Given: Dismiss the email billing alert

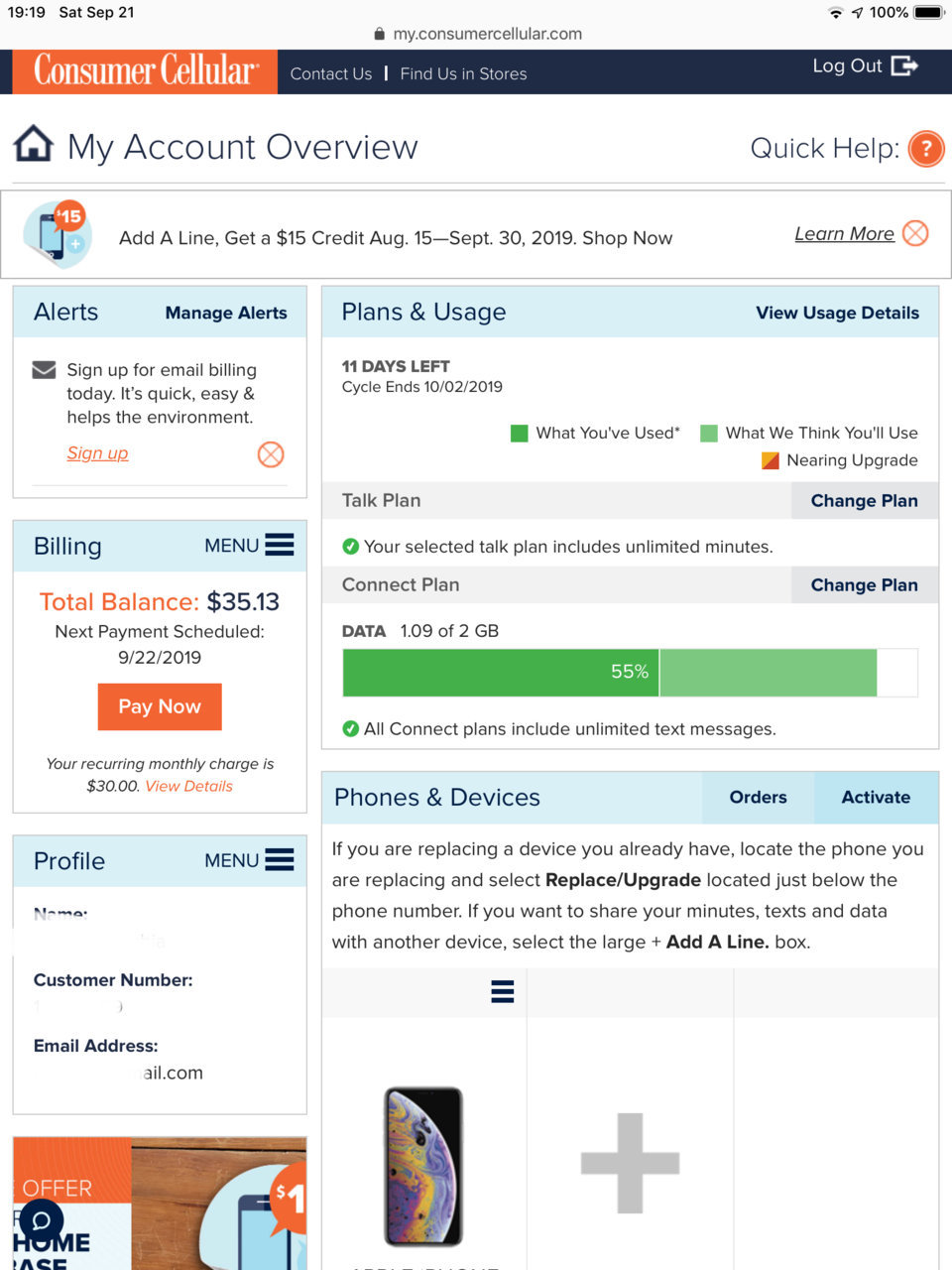Looking at the screenshot, I should point(271,454).
